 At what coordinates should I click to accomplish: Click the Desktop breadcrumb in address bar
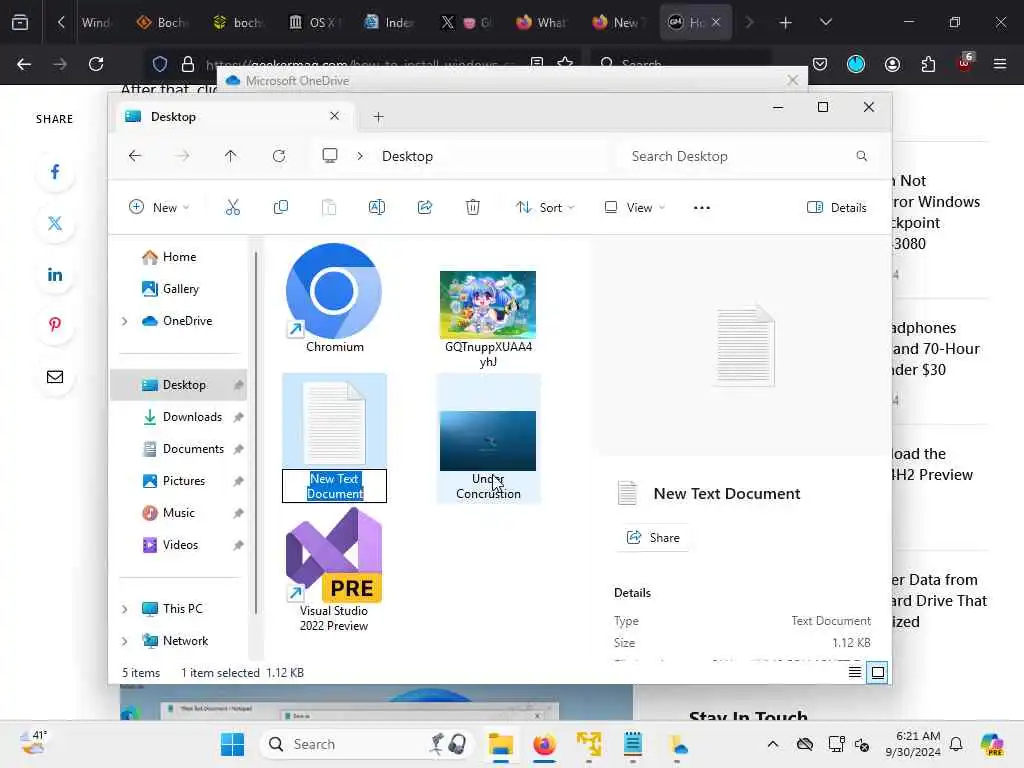pyautogui.click(x=407, y=156)
